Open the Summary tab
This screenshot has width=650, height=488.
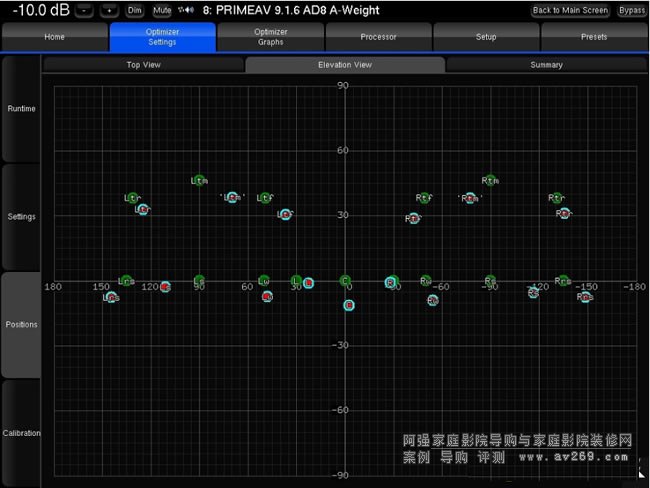point(546,65)
